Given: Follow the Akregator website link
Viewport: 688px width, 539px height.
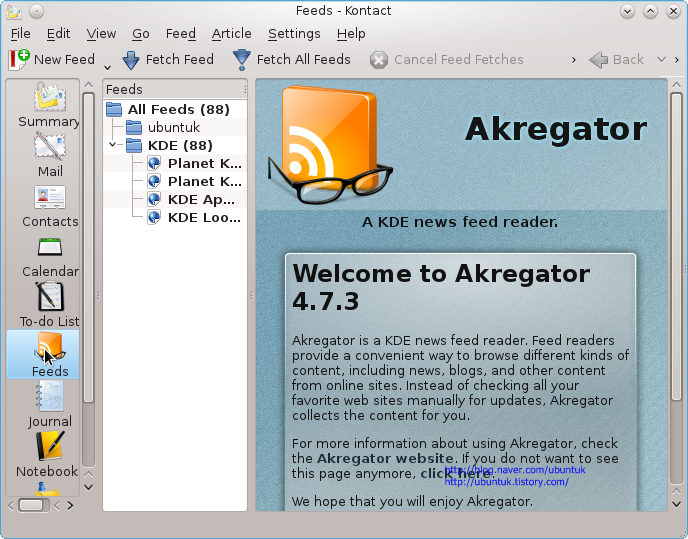Looking at the screenshot, I should pyautogui.click(x=385, y=459).
